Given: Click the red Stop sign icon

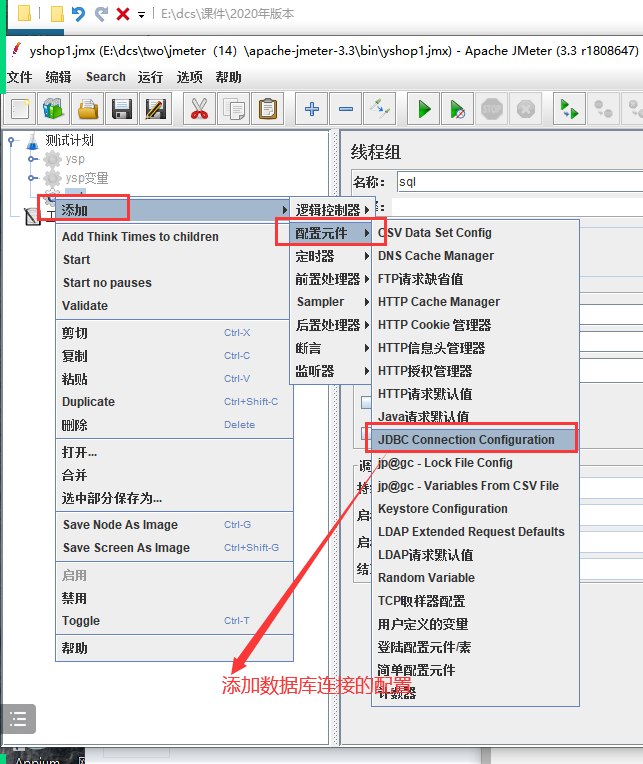Looking at the screenshot, I should click(492, 109).
